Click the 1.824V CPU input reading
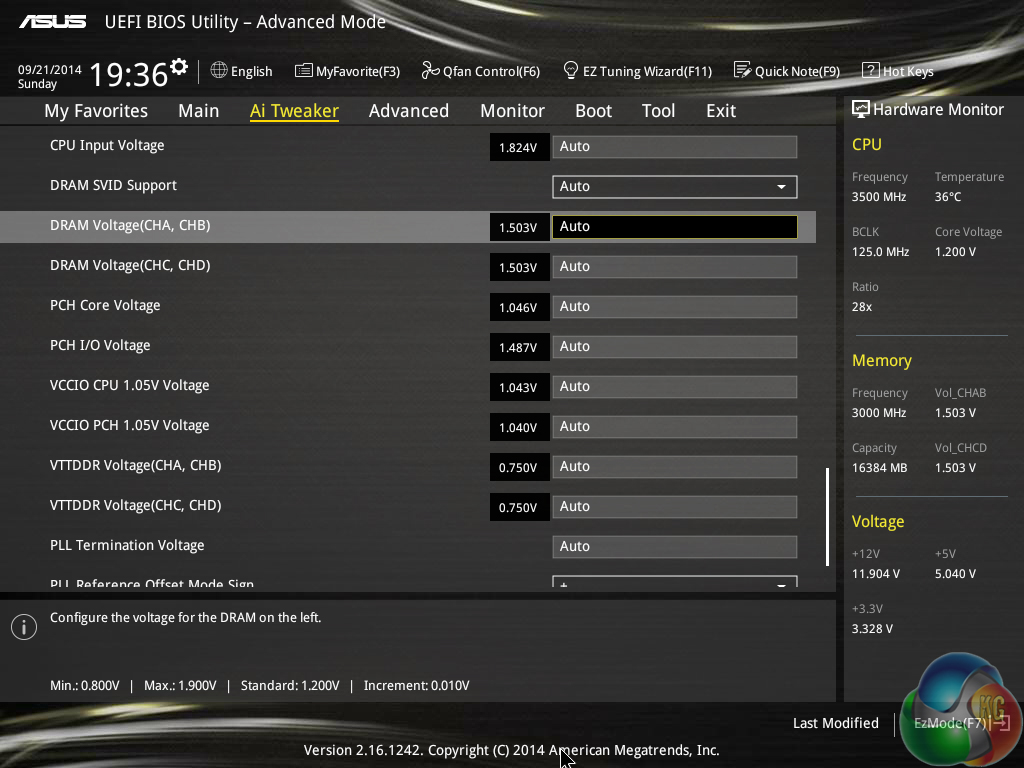This screenshot has height=768, width=1024. coord(519,148)
